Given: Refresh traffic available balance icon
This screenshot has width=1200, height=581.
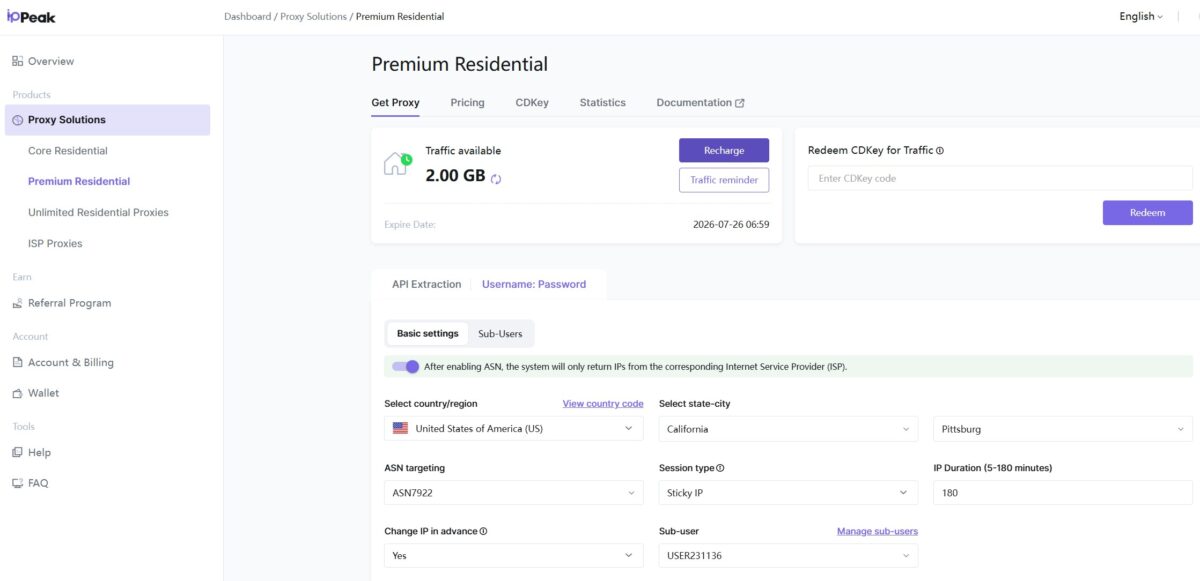Looking at the screenshot, I should click(x=496, y=178).
